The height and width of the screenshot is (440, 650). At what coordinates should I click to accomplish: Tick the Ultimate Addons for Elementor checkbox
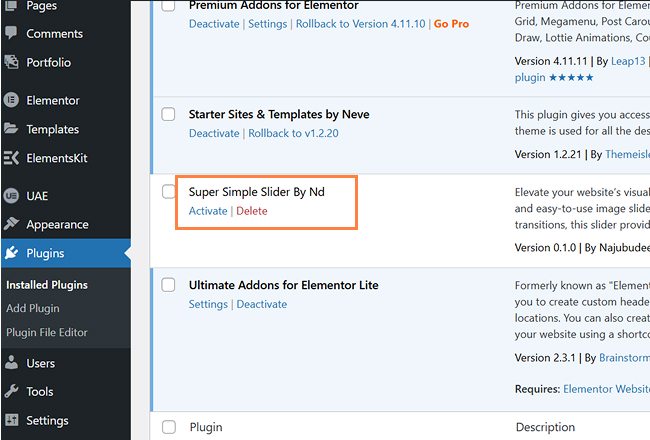tap(169, 285)
